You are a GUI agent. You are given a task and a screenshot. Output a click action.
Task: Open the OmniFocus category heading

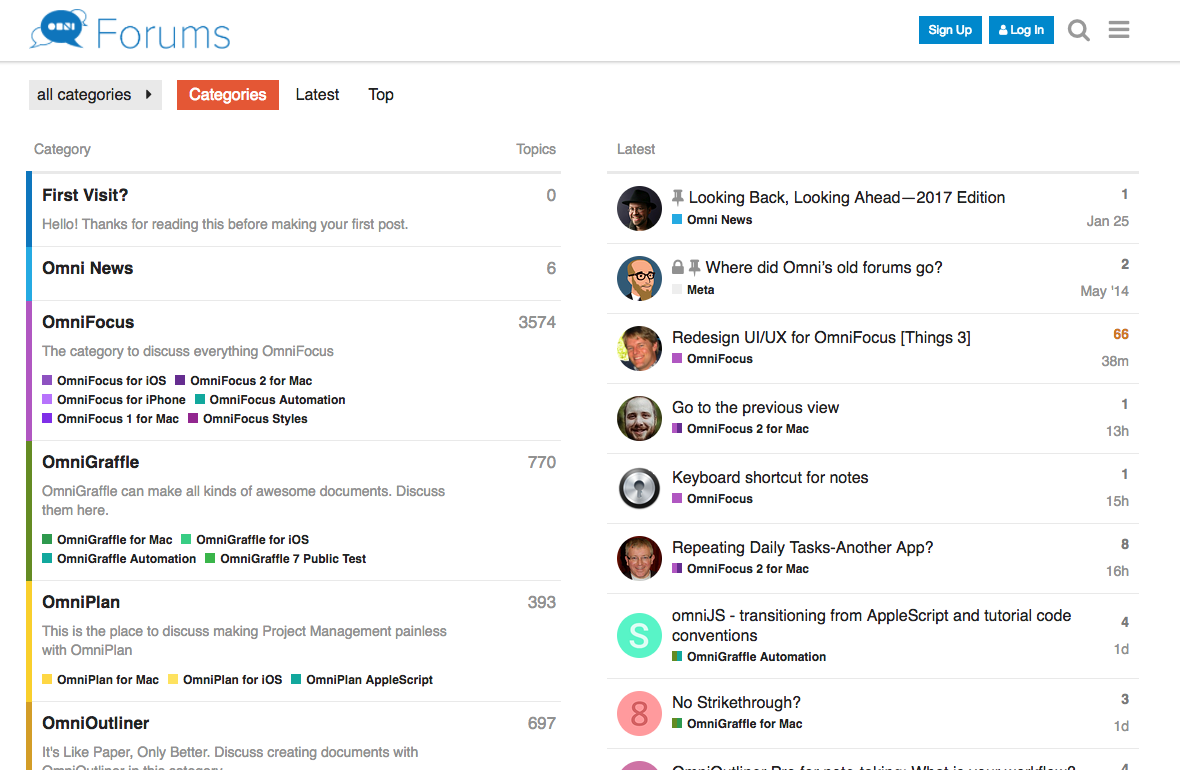88,322
